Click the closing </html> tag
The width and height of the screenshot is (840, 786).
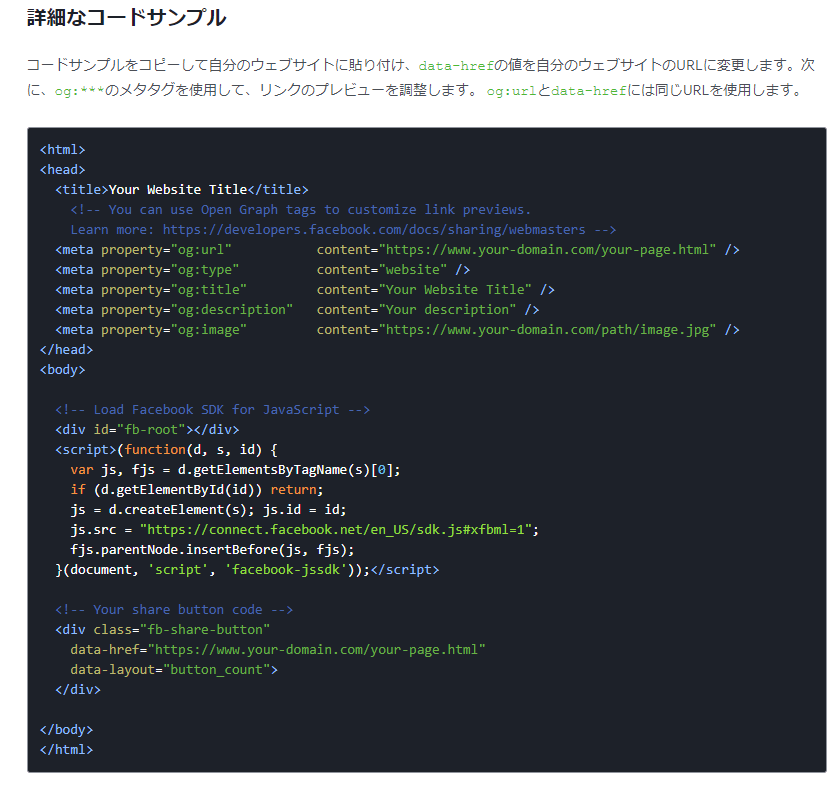click(x=66, y=750)
